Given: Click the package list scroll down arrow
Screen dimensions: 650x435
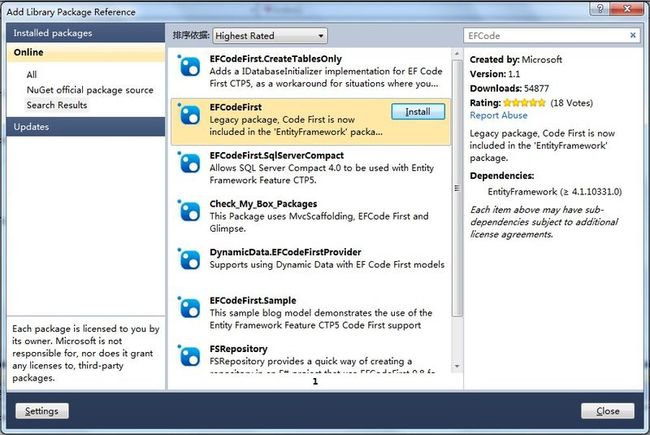Looking at the screenshot, I should (x=457, y=366).
